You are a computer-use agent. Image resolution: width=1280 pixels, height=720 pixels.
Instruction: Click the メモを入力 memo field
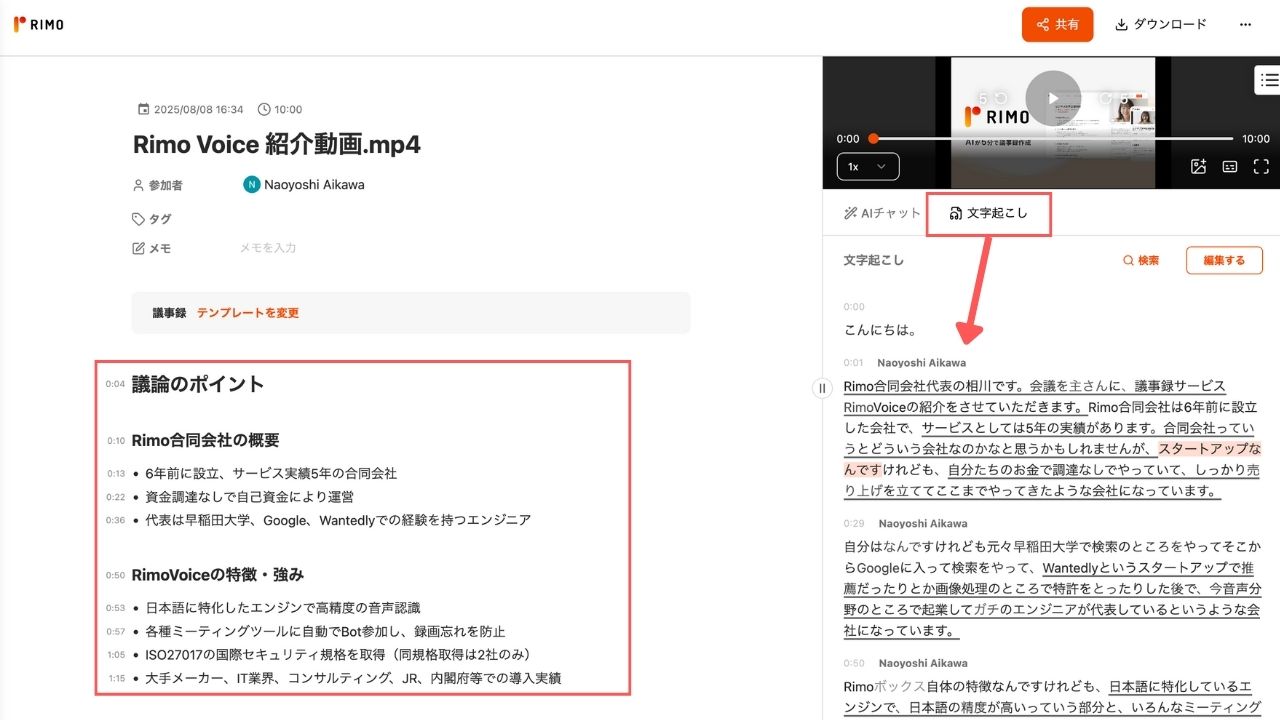tap(267, 248)
